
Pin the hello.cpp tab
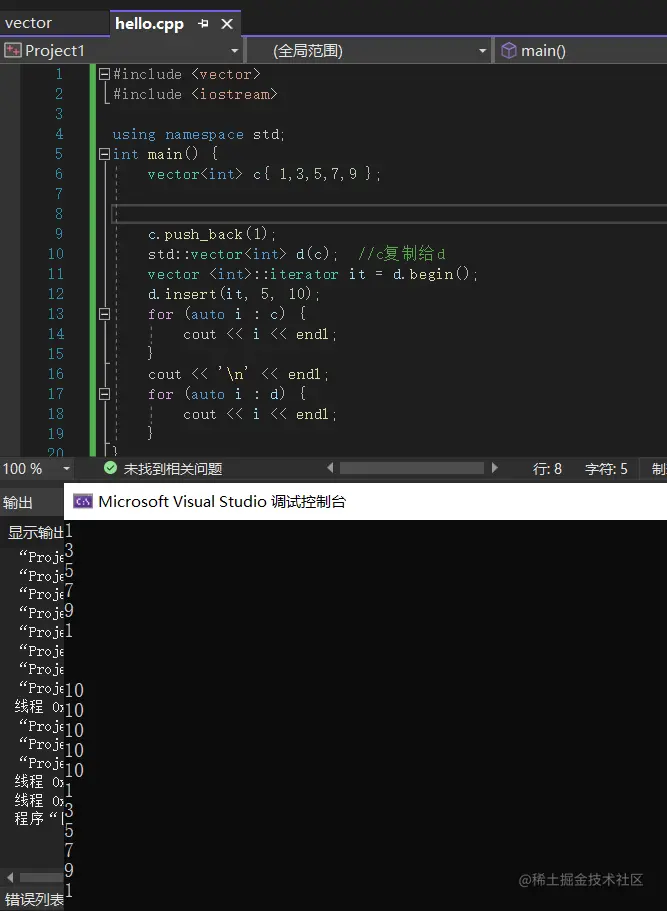203,24
